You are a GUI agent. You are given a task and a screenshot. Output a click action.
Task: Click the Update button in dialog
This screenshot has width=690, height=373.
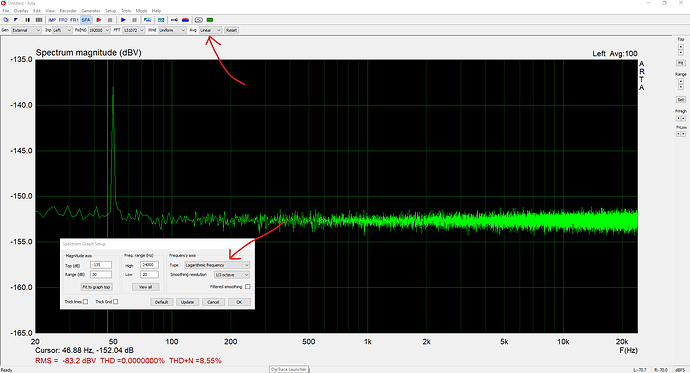(x=187, y=302)
